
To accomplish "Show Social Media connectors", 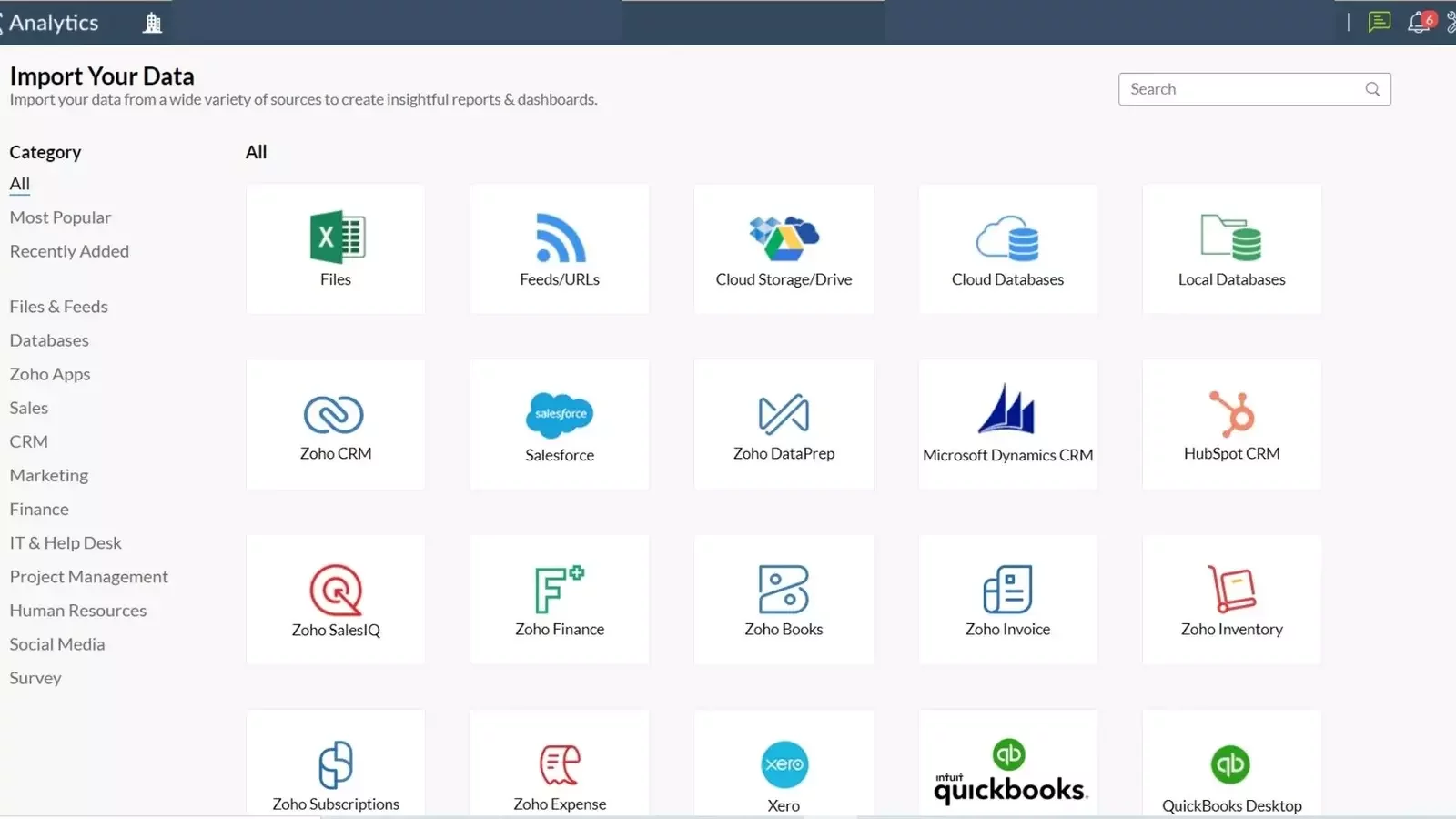I will pos(57,644).
